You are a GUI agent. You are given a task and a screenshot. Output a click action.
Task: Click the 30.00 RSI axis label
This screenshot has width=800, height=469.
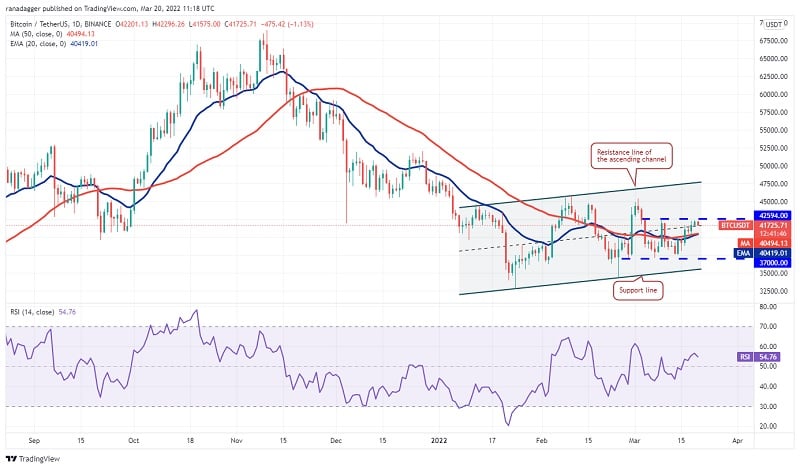pos(768,407)
